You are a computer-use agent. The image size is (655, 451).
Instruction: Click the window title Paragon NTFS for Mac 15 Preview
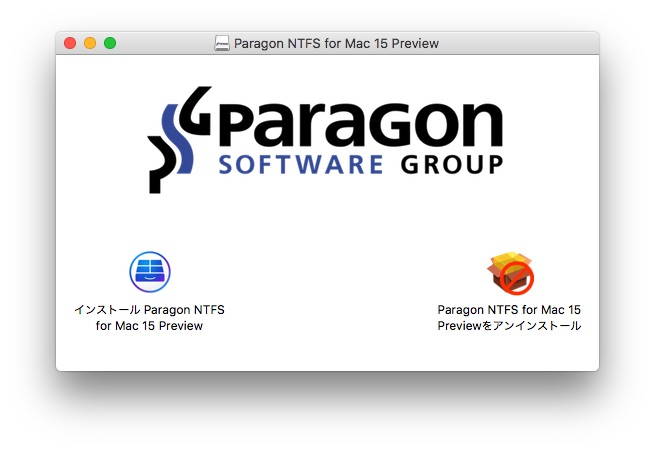336,43
